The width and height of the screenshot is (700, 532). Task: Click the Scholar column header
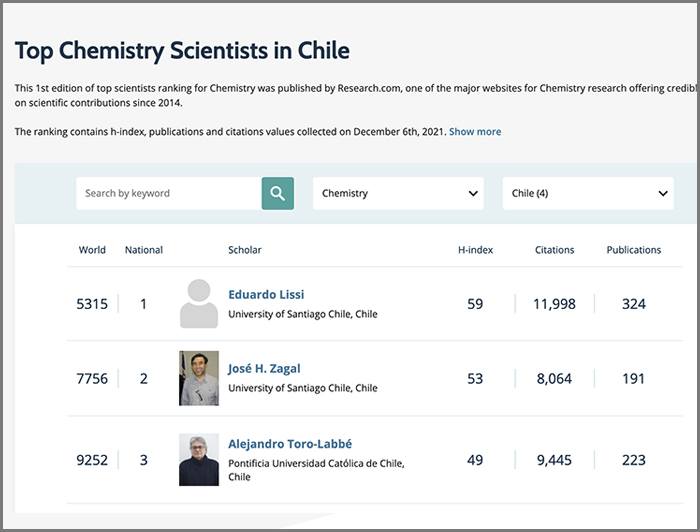245,250
